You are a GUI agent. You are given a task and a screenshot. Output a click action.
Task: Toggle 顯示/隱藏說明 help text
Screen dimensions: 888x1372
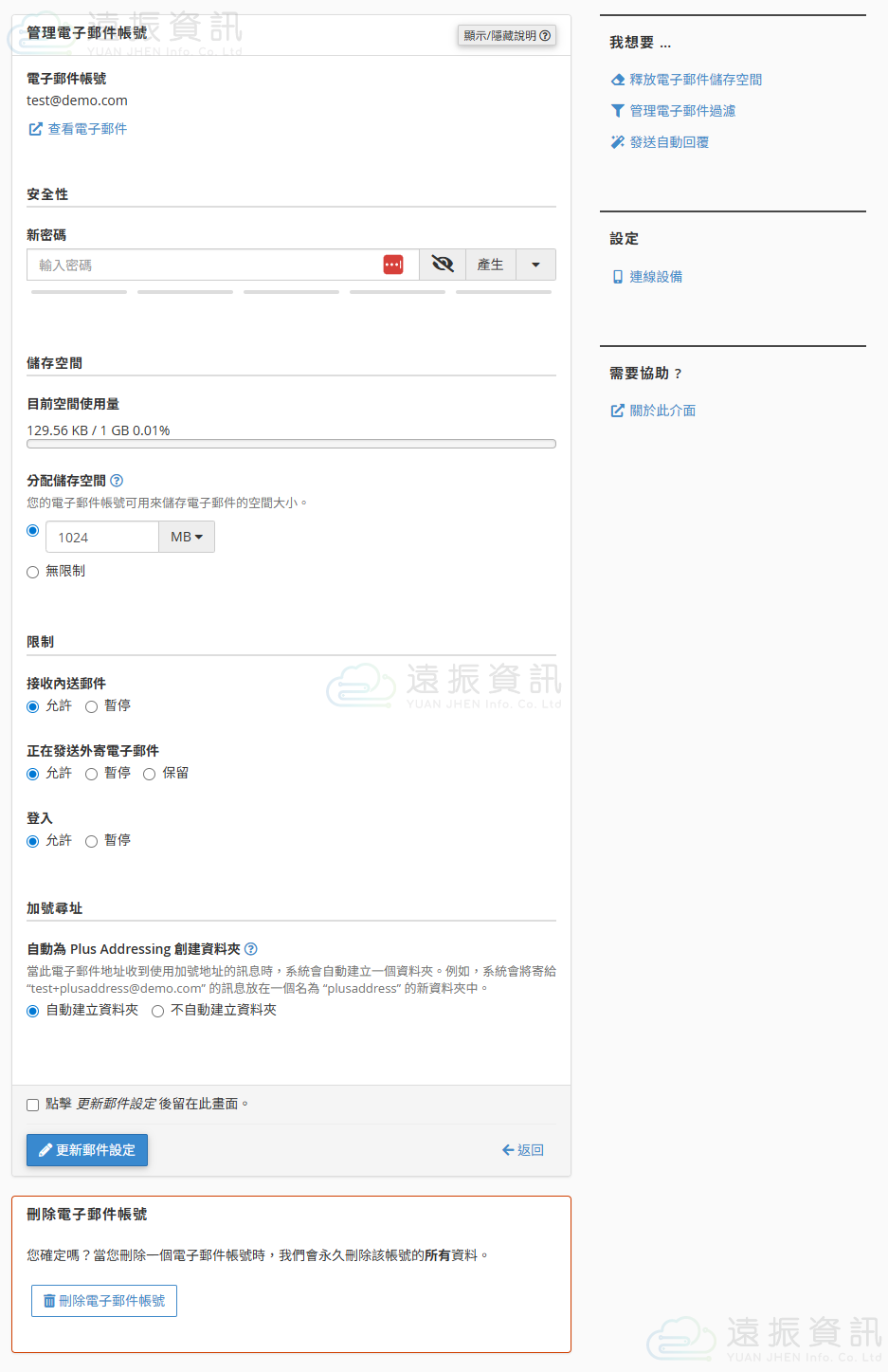click(x=506, y=36)
